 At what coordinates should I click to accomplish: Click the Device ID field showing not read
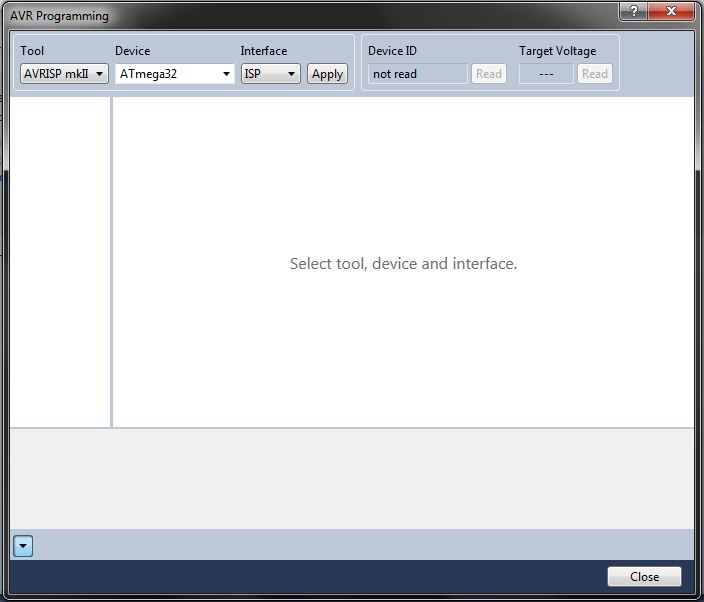coord(418,74)
